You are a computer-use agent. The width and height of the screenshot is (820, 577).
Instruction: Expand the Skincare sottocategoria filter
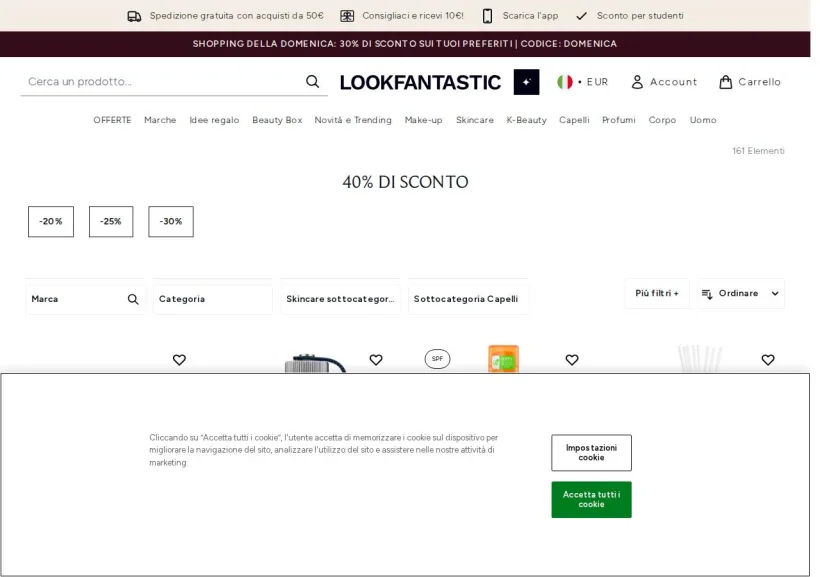pyautogui.click(x=340, y=299)
